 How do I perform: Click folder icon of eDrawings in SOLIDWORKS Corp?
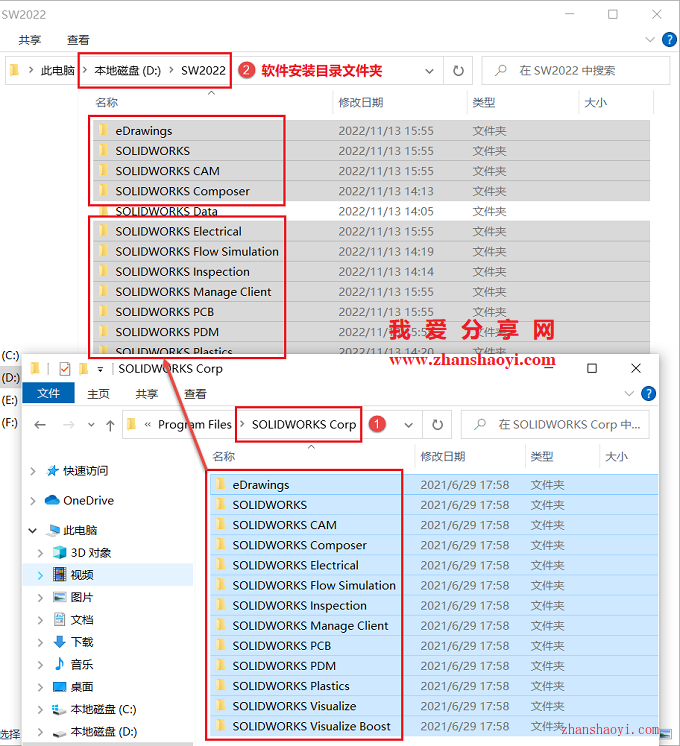221,484
